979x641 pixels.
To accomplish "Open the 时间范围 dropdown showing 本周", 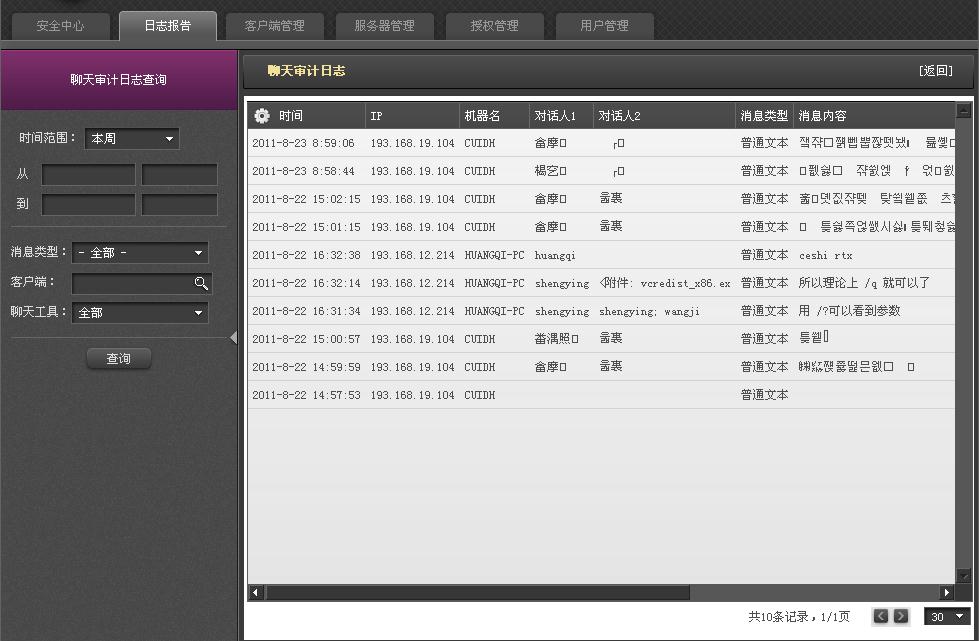I will 132,139.
